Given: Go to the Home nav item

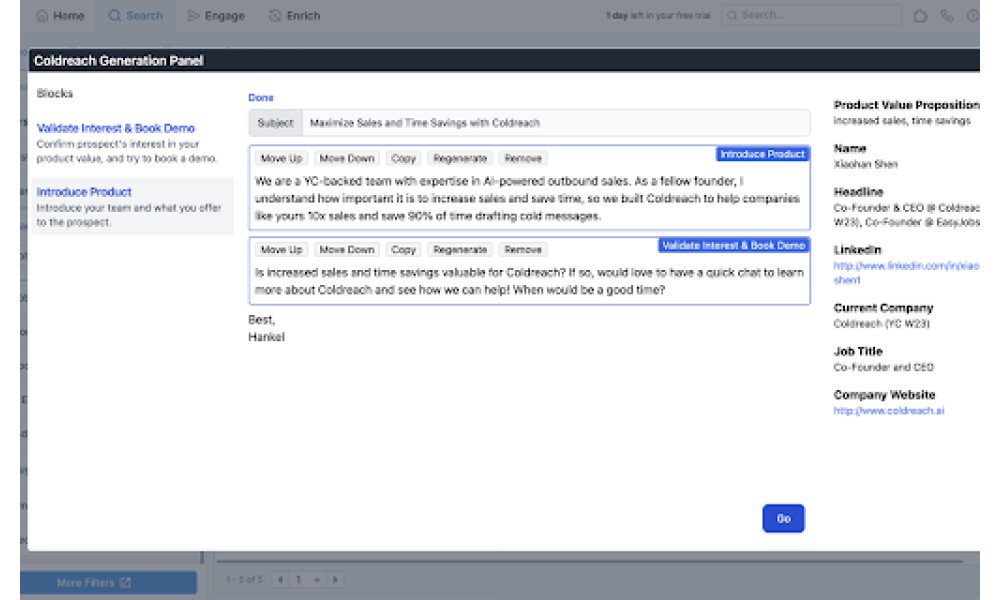Looking at the screenshot, I should coord(60,15).
